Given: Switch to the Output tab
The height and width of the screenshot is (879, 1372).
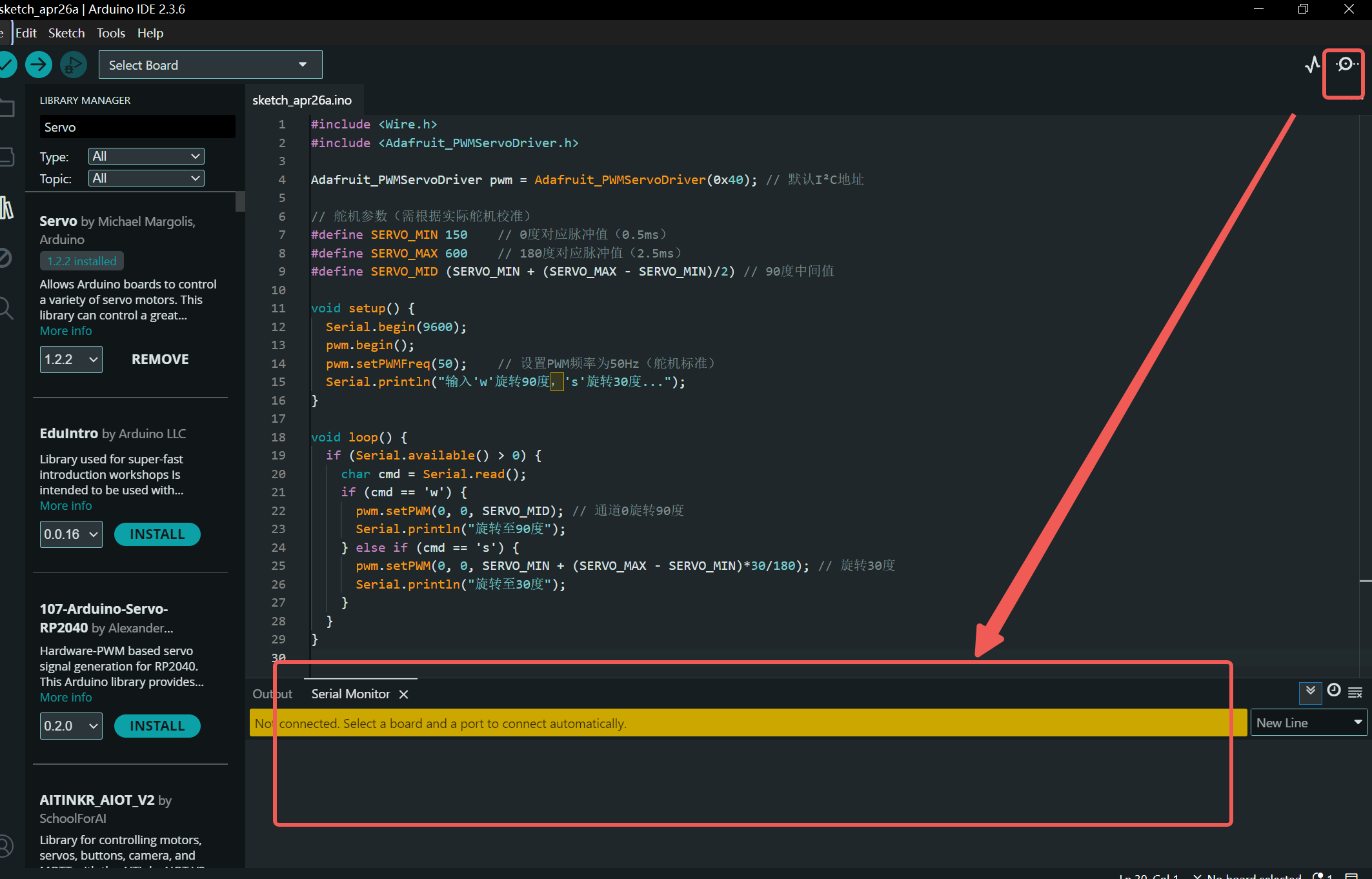Looking at the screenshot, I should (x=272, y=694).
